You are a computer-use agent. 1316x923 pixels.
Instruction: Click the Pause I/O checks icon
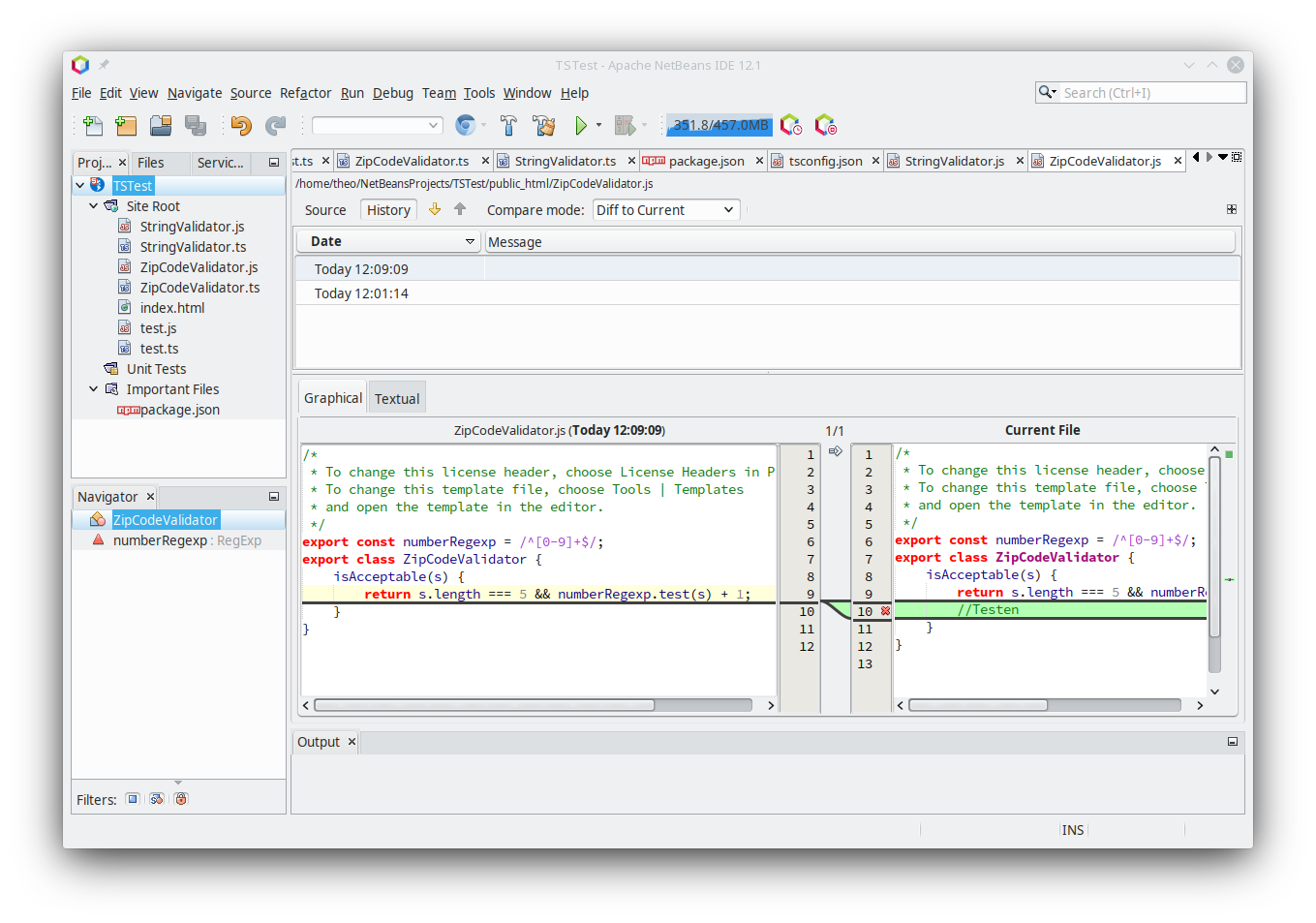click(826, 125)
